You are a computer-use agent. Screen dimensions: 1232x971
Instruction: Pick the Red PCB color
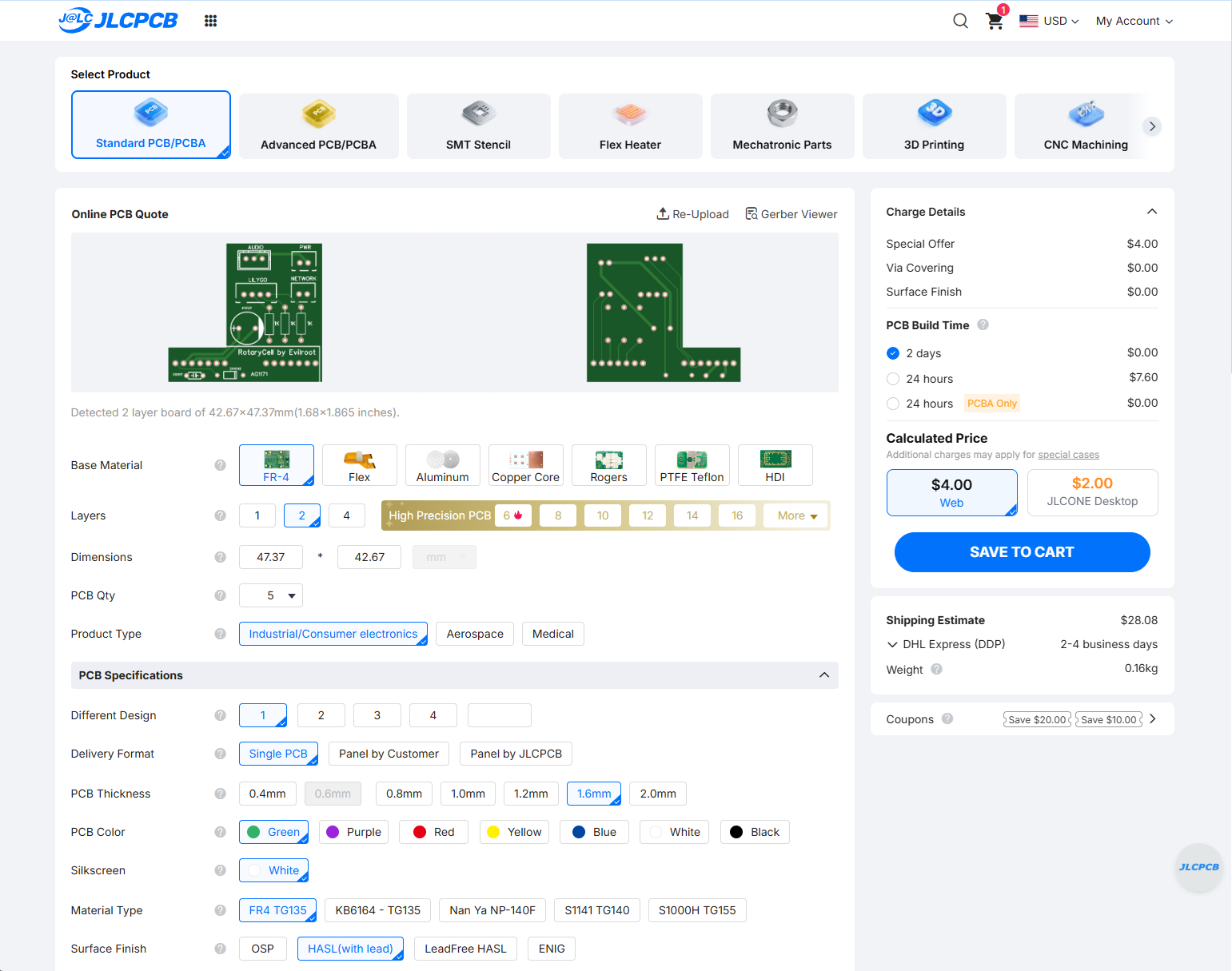(433, 832)
